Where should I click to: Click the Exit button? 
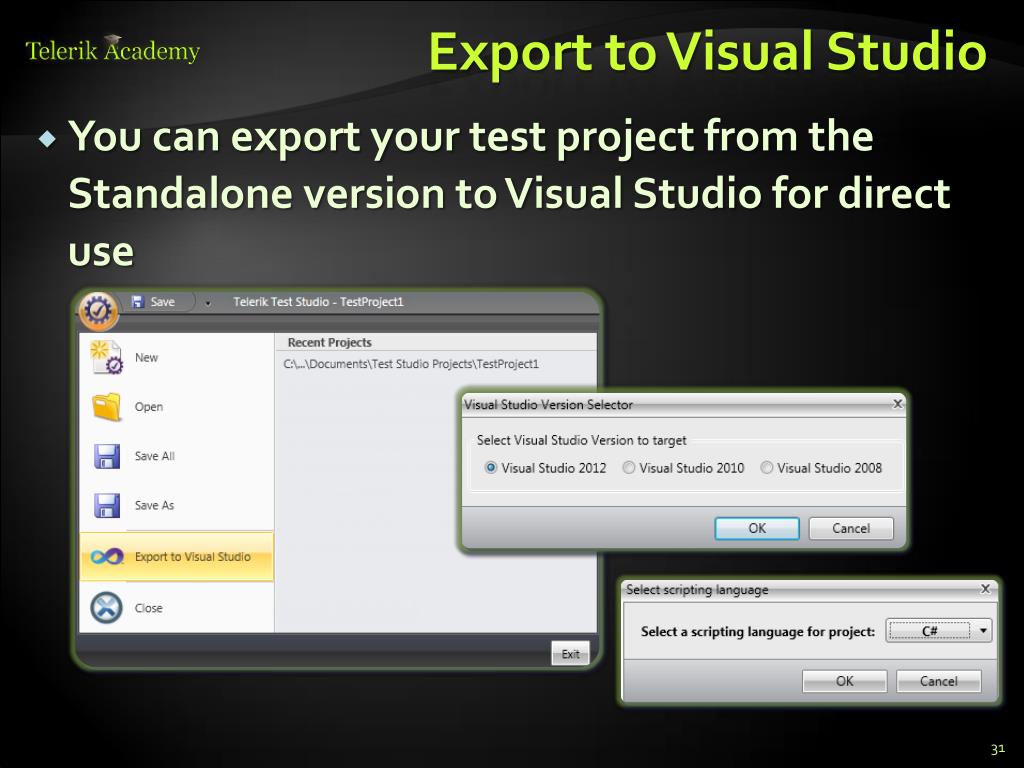570,654
